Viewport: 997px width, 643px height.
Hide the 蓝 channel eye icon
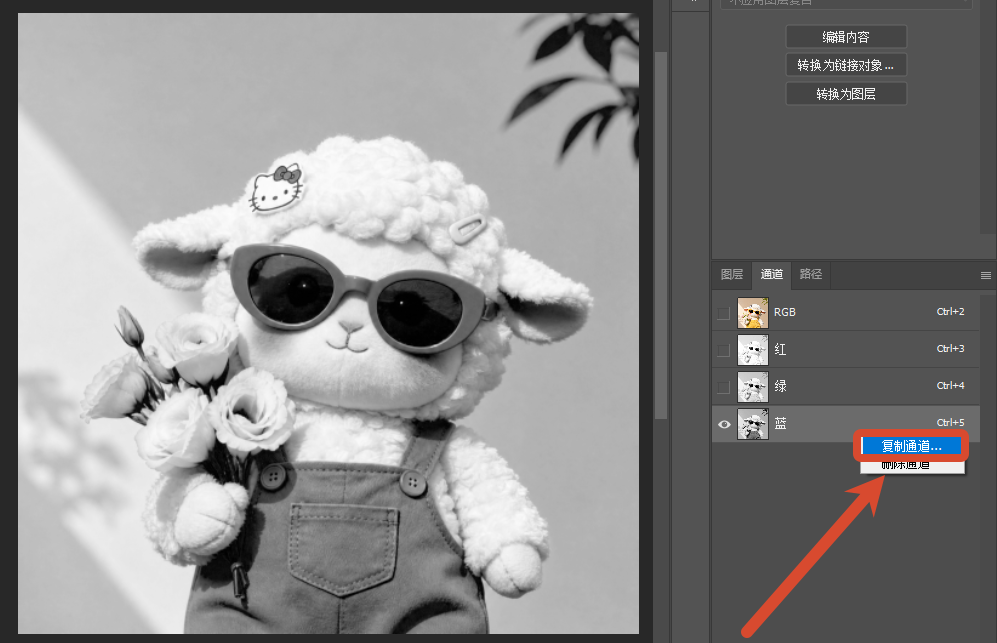724,424
